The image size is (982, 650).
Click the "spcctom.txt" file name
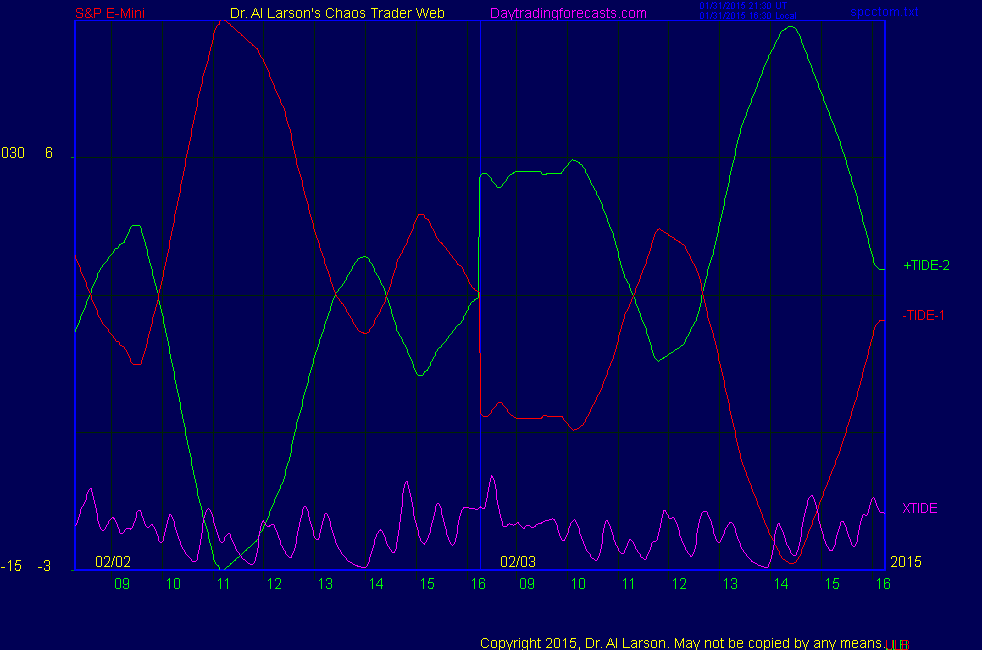[x=884, y=12]
